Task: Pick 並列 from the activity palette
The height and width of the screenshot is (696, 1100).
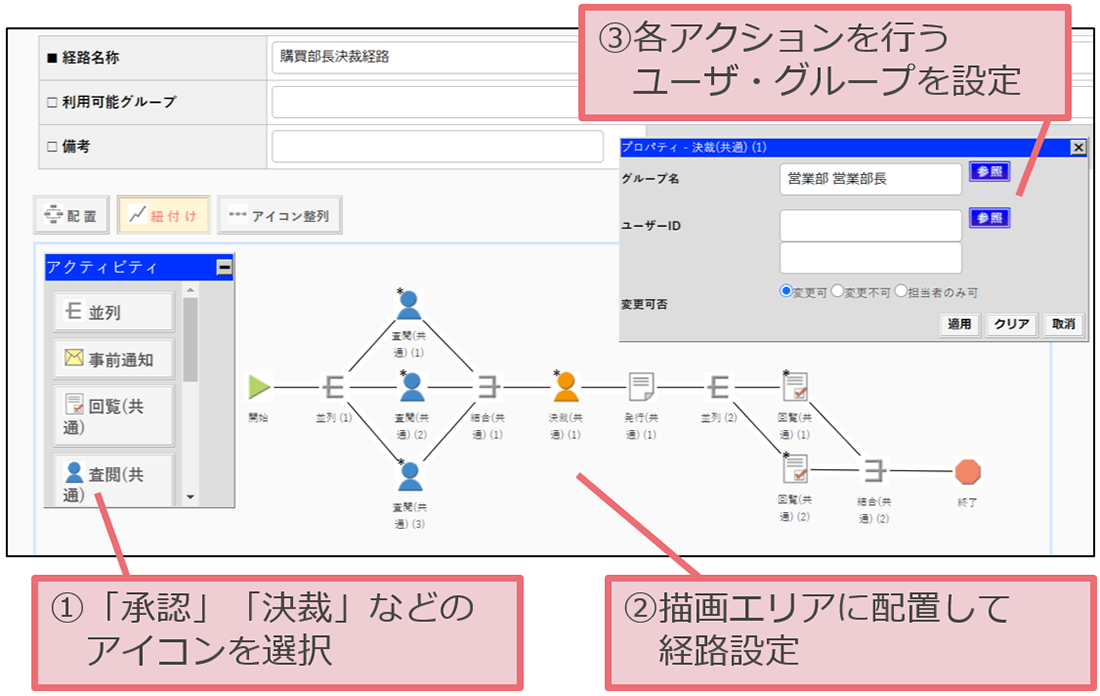Action: 114,312
